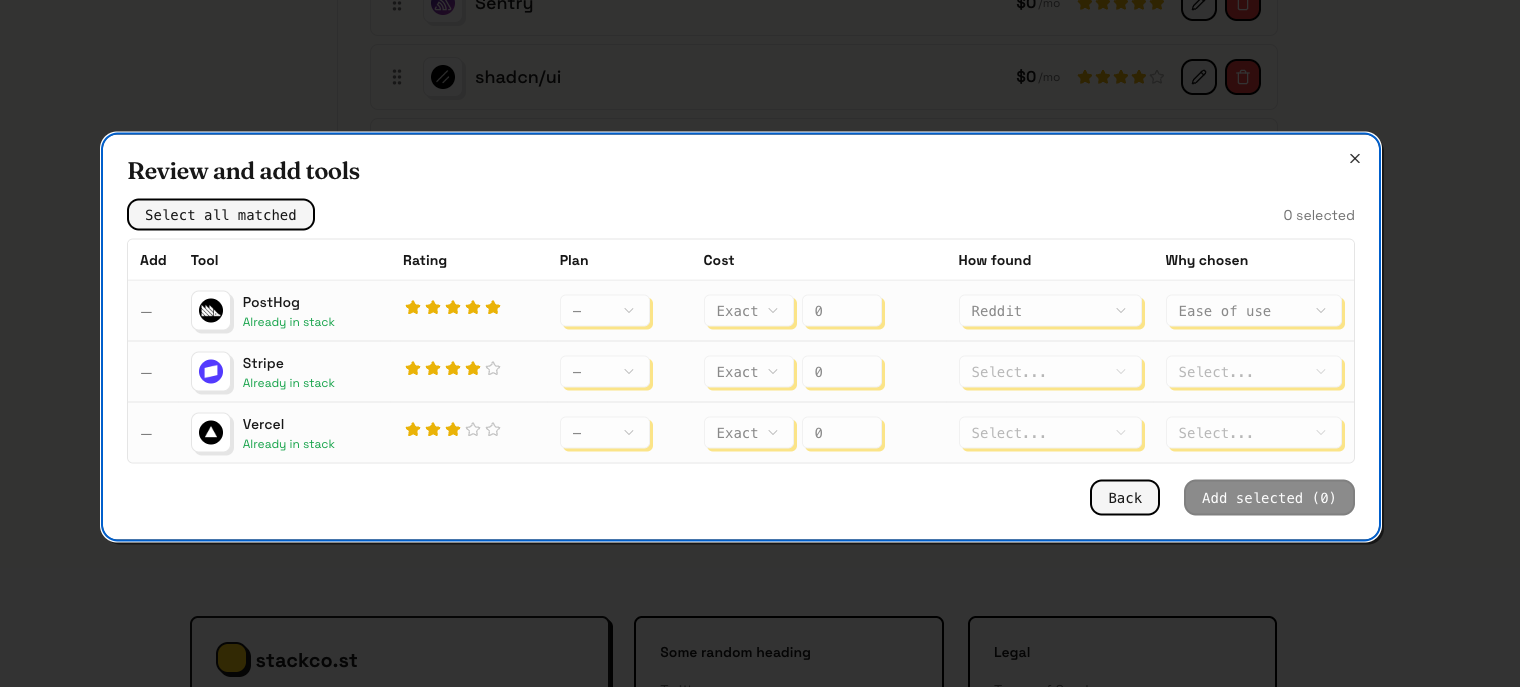
Task: Click the Stripe logo icon
Action: click(x=211, y=372)
